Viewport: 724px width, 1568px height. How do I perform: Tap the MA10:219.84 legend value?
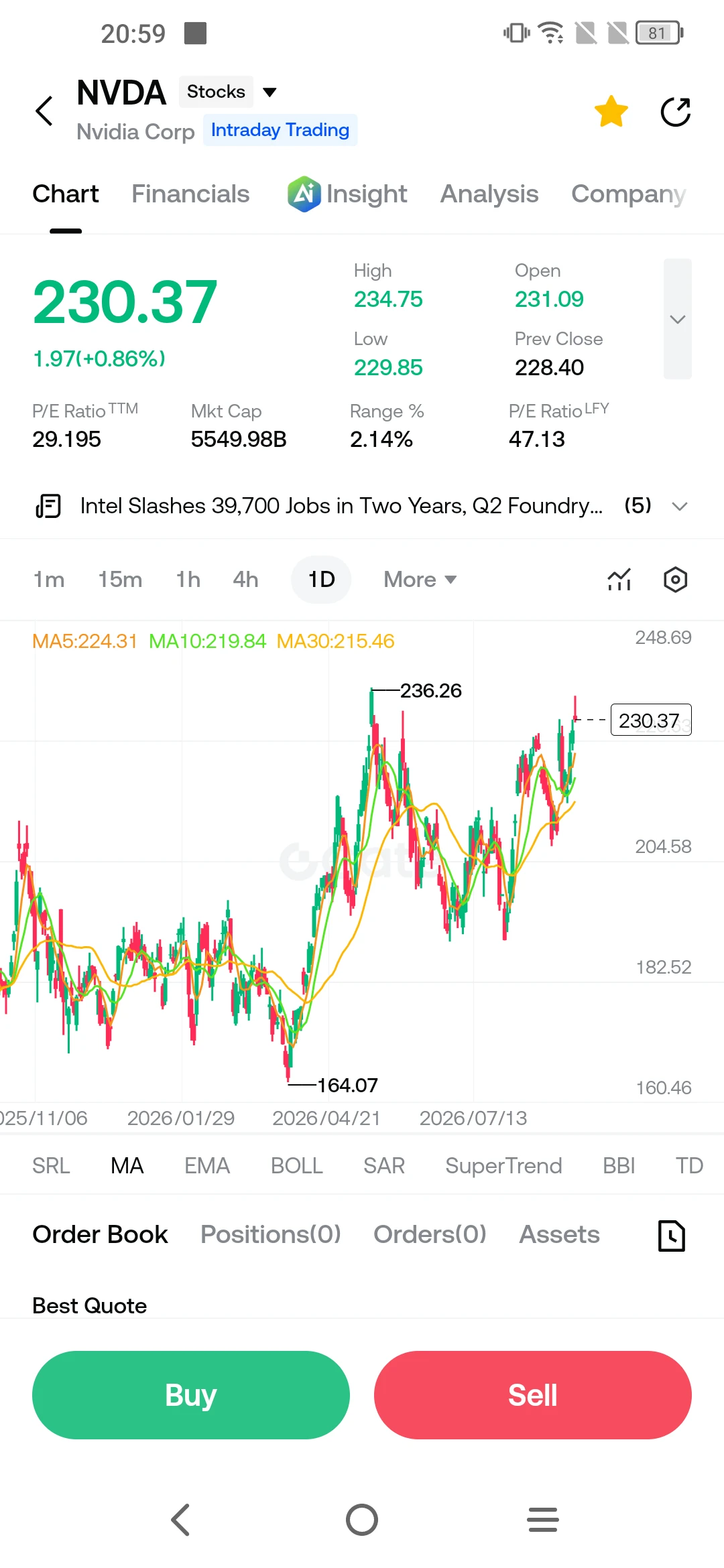click(207, 641)
